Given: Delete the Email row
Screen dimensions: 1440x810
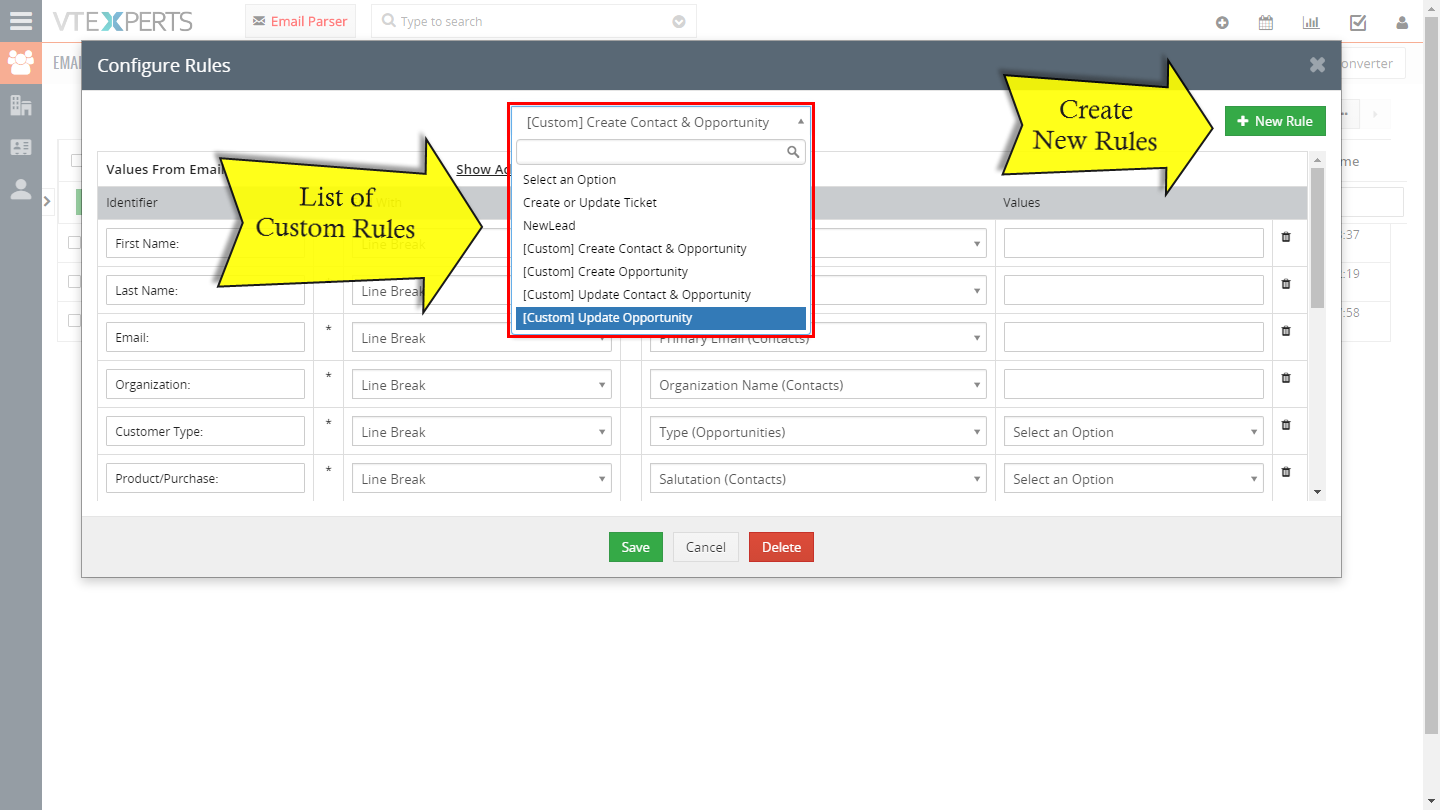Looking at the screenshot, I should (x=1286, y=331).
